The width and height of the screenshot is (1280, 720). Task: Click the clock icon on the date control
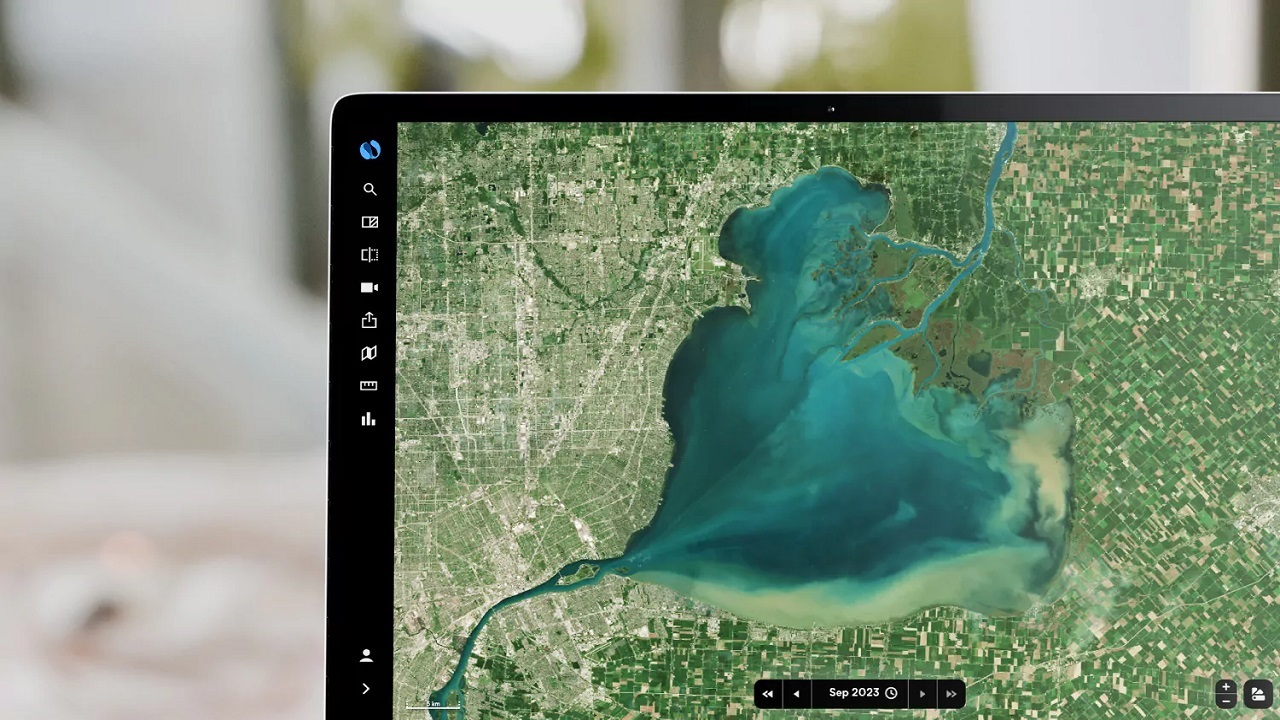[x=891, y=692]
